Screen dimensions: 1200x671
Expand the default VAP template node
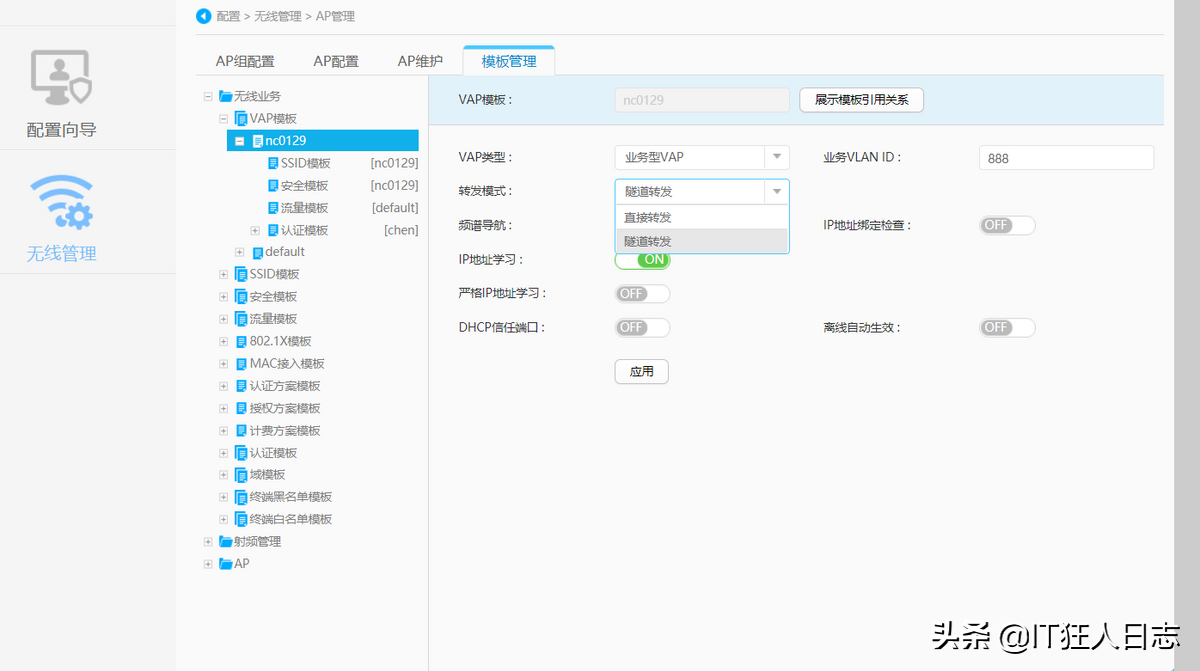(x=240, y=252)
